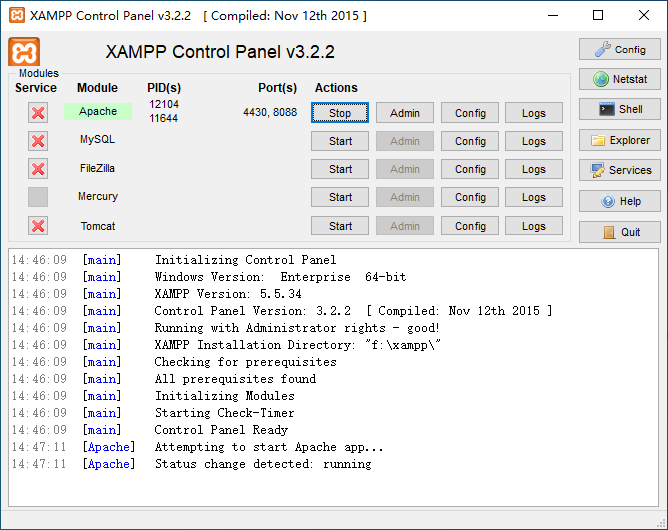
Task: Click the Apache module label
Action: 98,111
